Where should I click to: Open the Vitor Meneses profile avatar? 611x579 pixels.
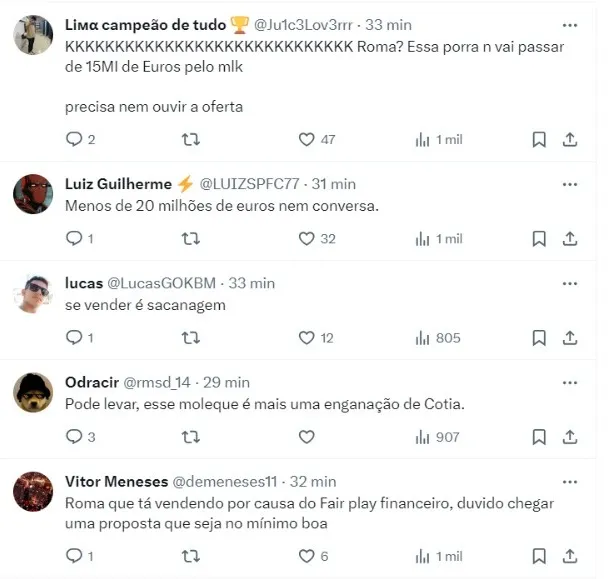[33, 492]
